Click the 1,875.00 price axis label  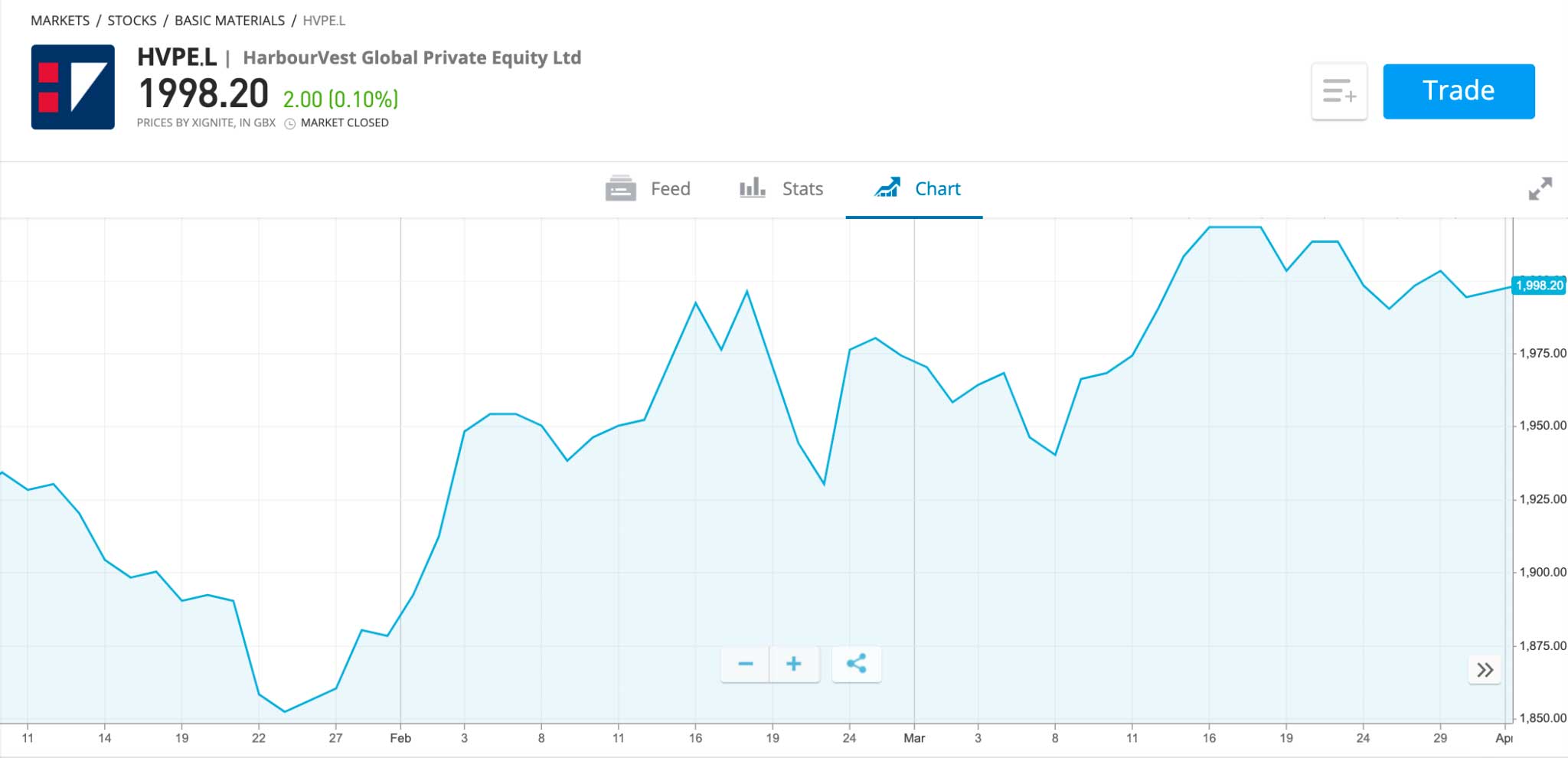pos(1543,645)
